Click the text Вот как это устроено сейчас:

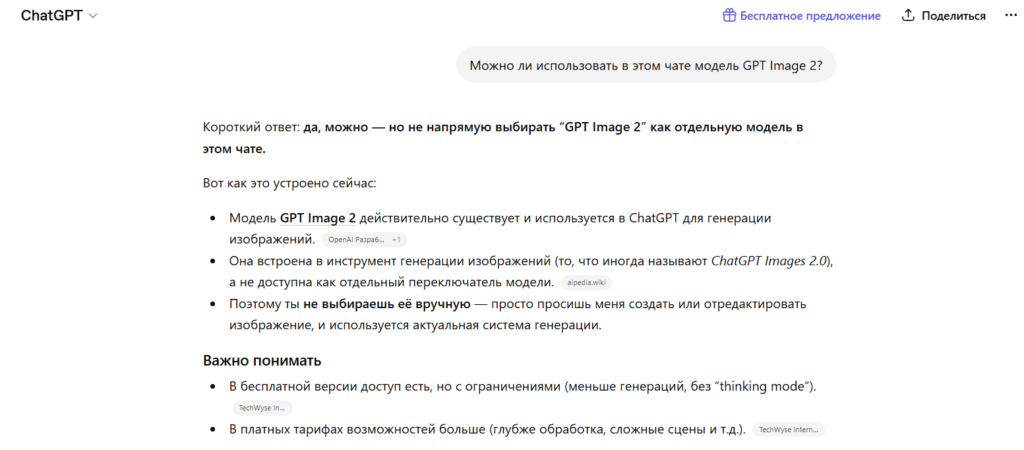(x=289, y=183)
